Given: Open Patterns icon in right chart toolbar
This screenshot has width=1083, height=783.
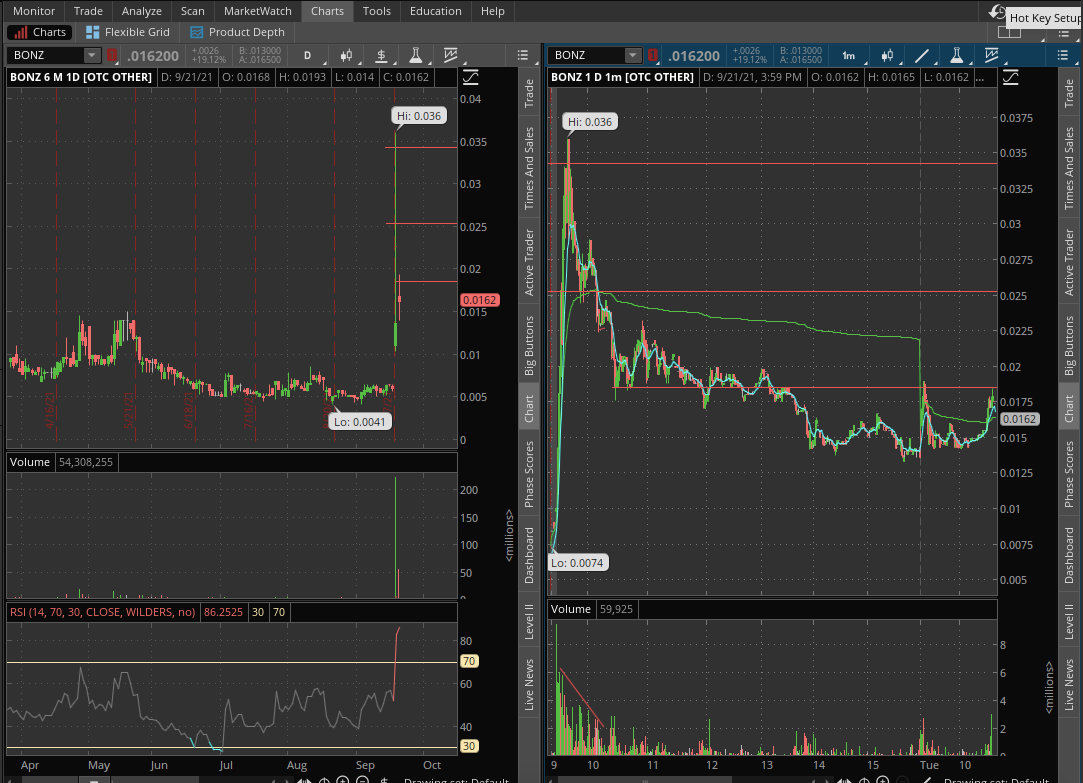Looking at the screenshot, I should [x=991, y=55].
